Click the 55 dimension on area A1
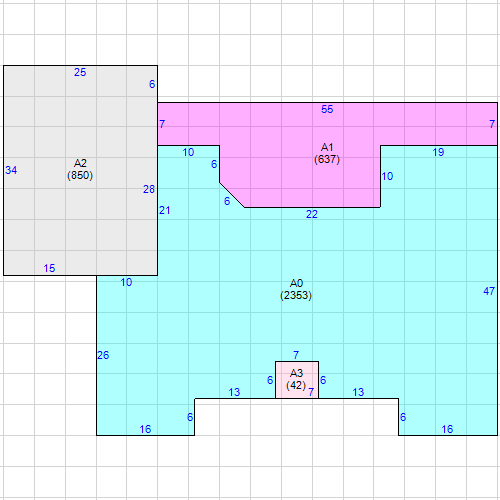This screenshot has width=500, height=500. pyautogui.click(x=327, y=109)
